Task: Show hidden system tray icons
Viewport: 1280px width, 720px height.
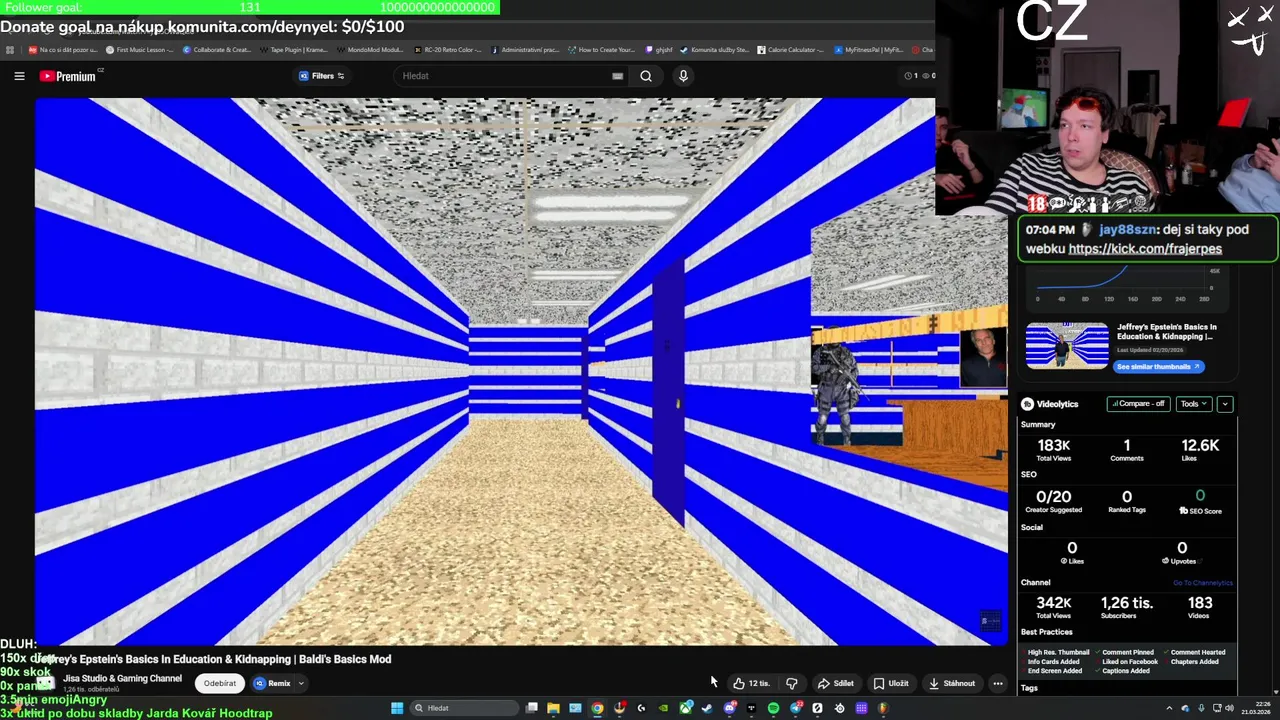Action: [1169, 708]
